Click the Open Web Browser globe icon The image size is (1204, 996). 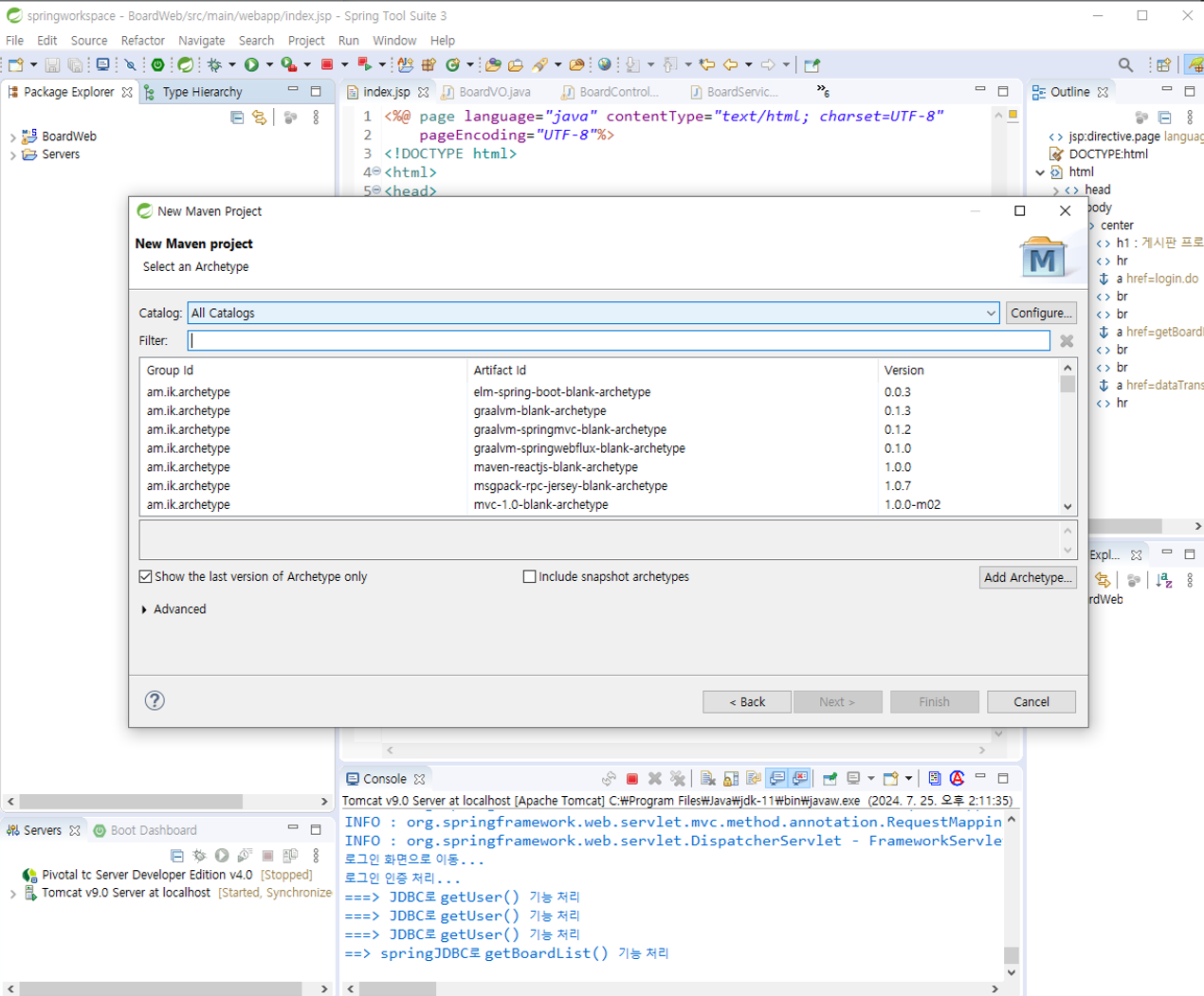pos(604,64)
